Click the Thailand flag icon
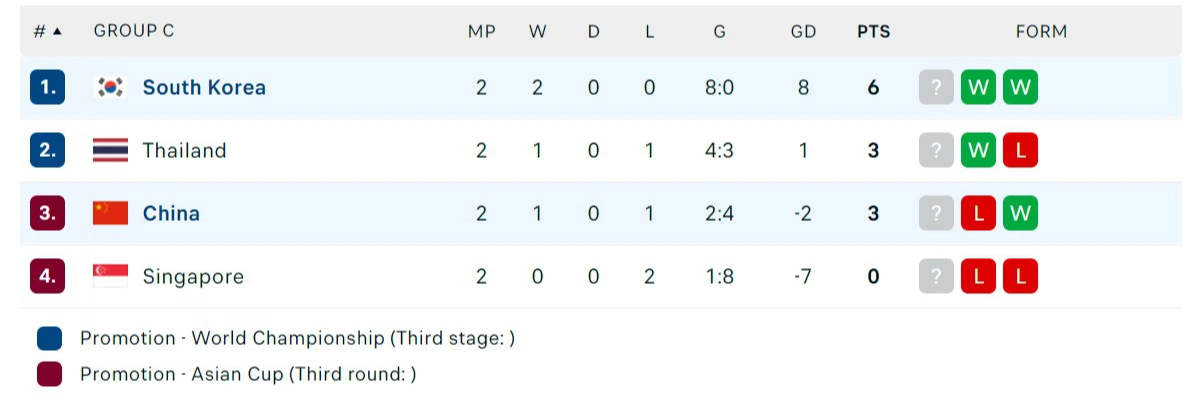Screen dimensions: 1198x395 click(111, 151)
